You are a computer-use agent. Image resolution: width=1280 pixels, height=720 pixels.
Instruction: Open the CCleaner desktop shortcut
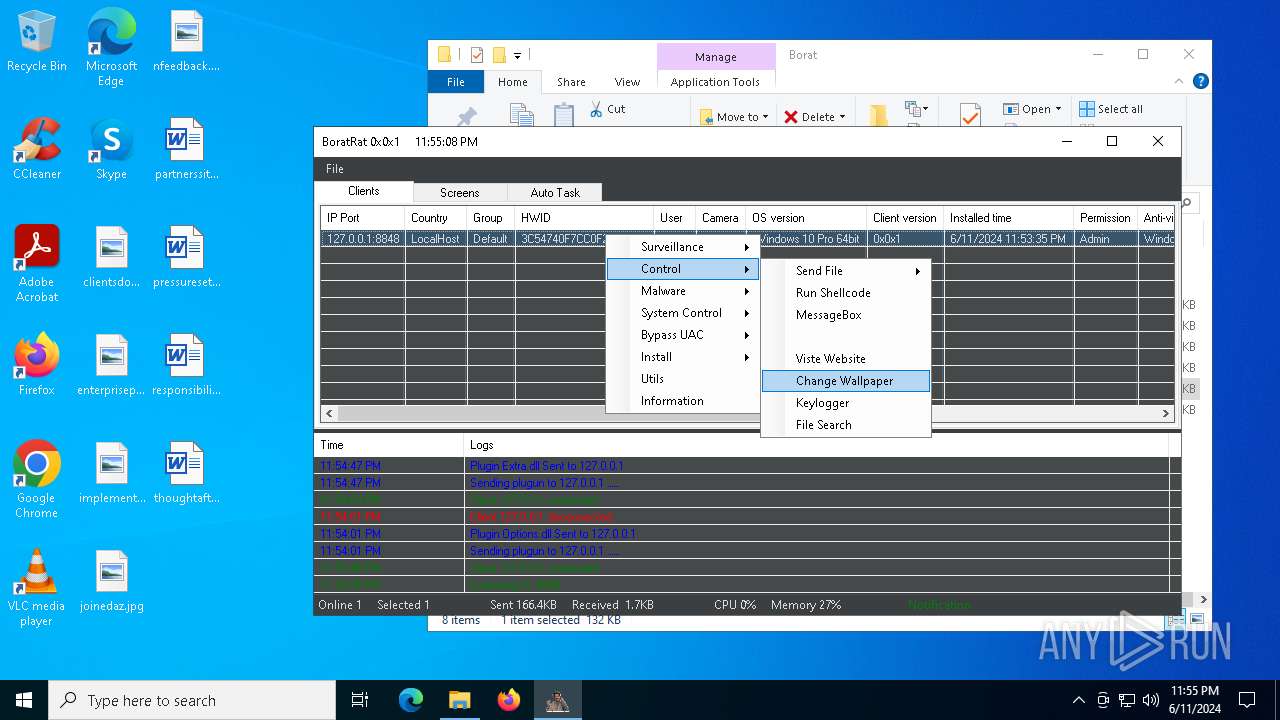click(37, 150)
